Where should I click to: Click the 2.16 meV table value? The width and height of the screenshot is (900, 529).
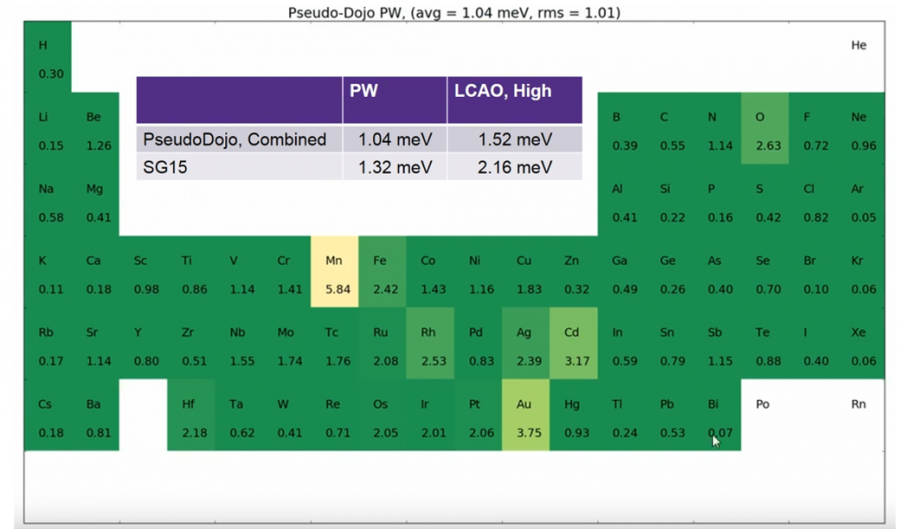pyautogui.click(x=515, y=167)
